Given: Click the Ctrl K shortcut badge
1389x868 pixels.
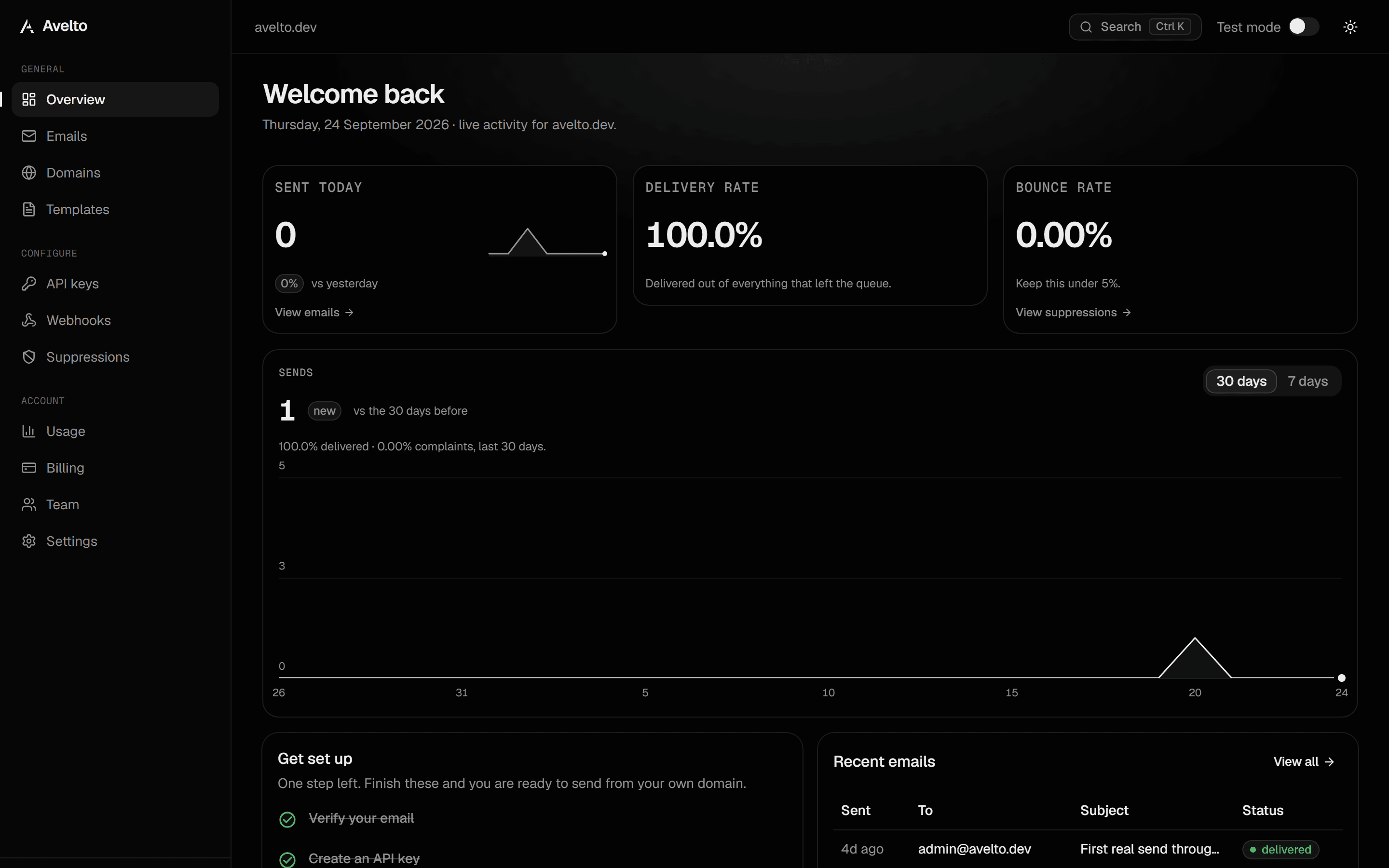Looking at the screenshot, I should point(1170,27).
